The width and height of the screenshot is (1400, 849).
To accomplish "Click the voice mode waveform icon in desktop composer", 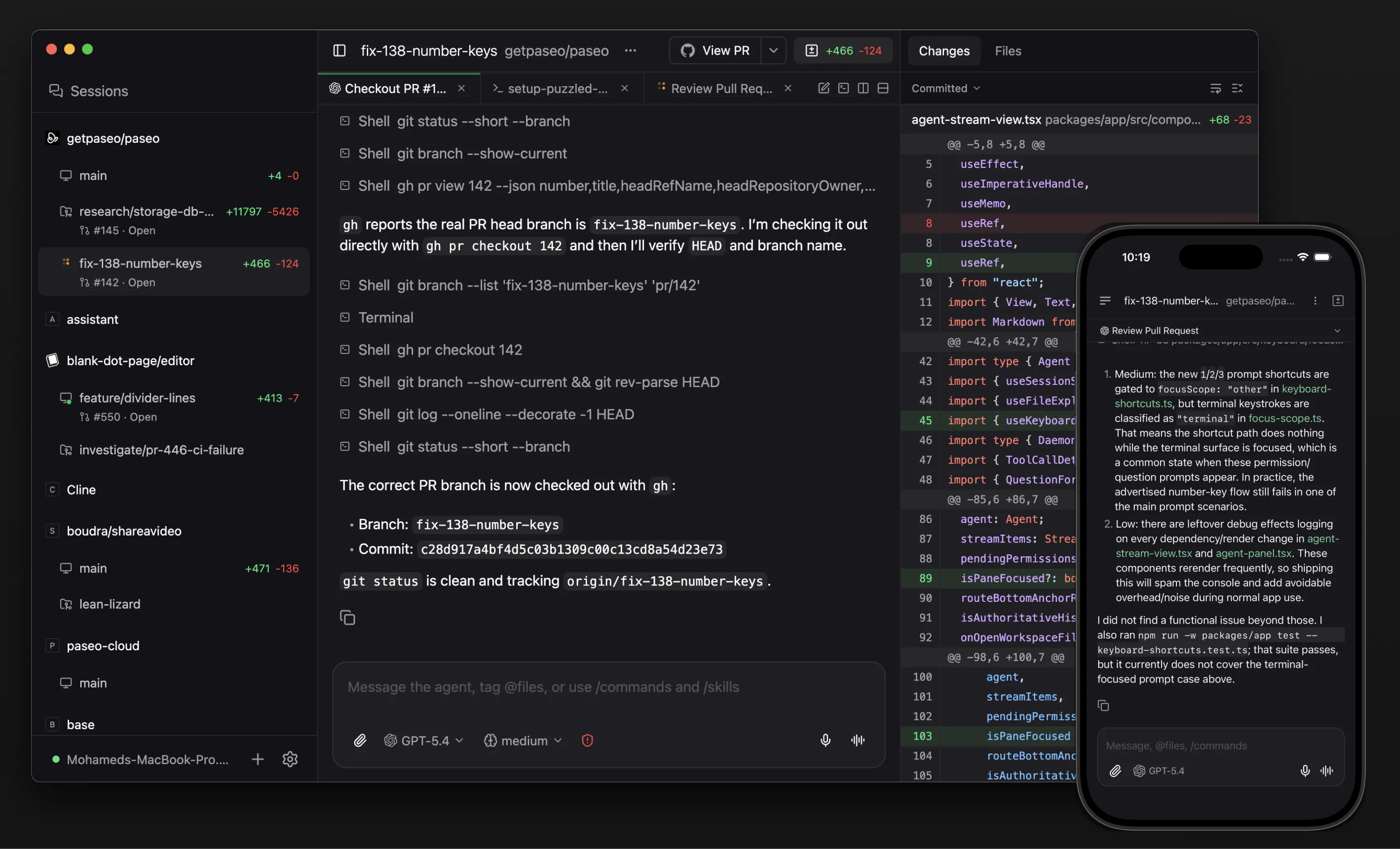I will click(858, 740).
